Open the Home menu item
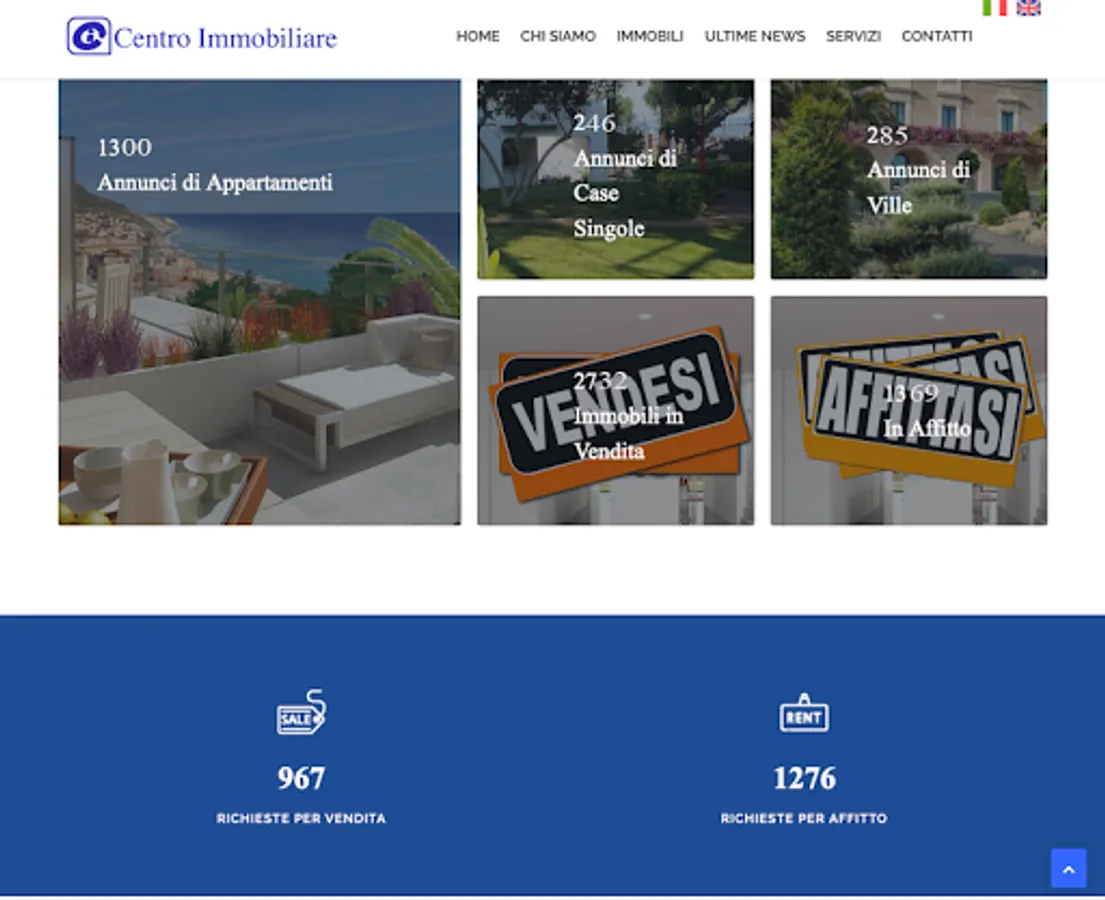The width and height of the screenshot is (1105, 900). pos(478,36)
